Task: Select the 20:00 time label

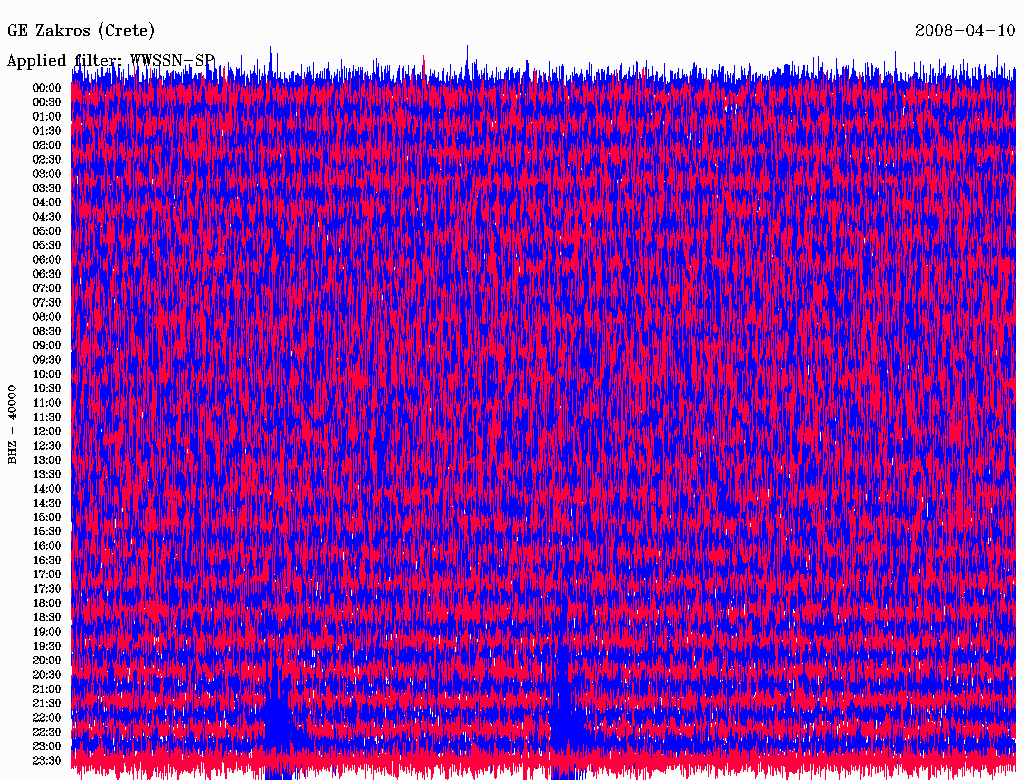Action: (47, 660)
